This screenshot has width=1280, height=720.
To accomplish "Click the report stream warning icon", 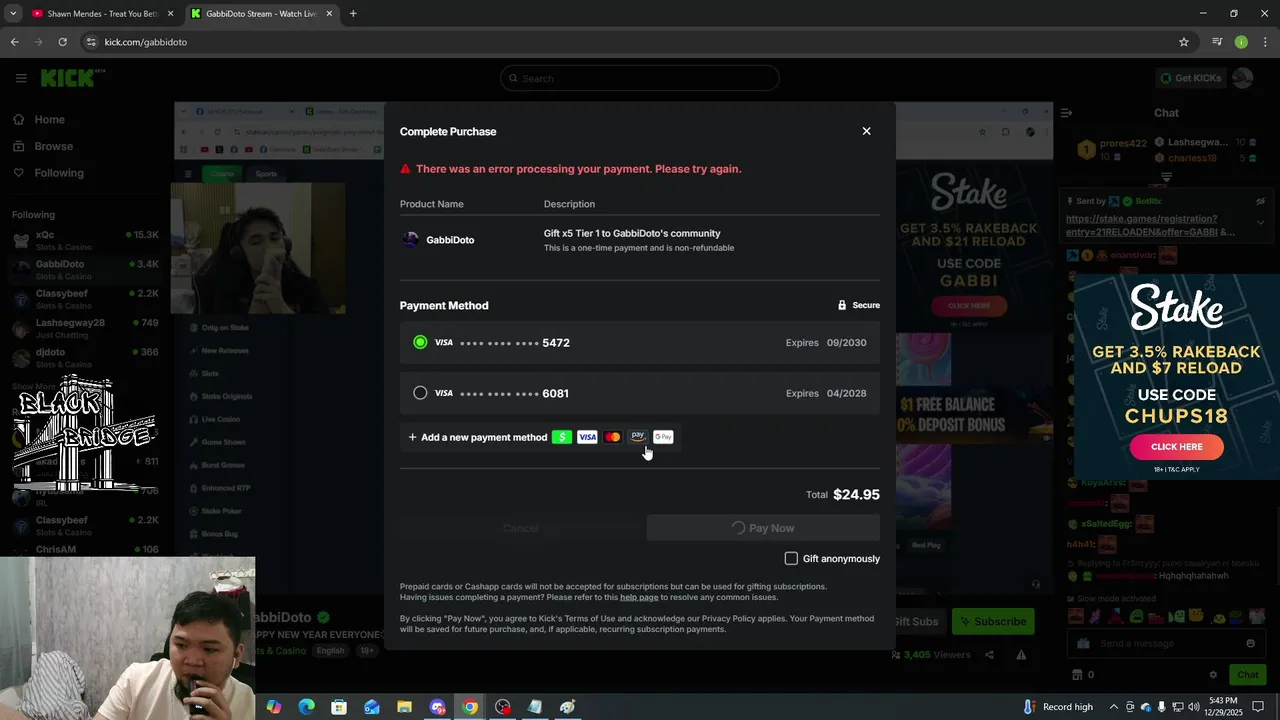I will click(x=1021, y=655).
